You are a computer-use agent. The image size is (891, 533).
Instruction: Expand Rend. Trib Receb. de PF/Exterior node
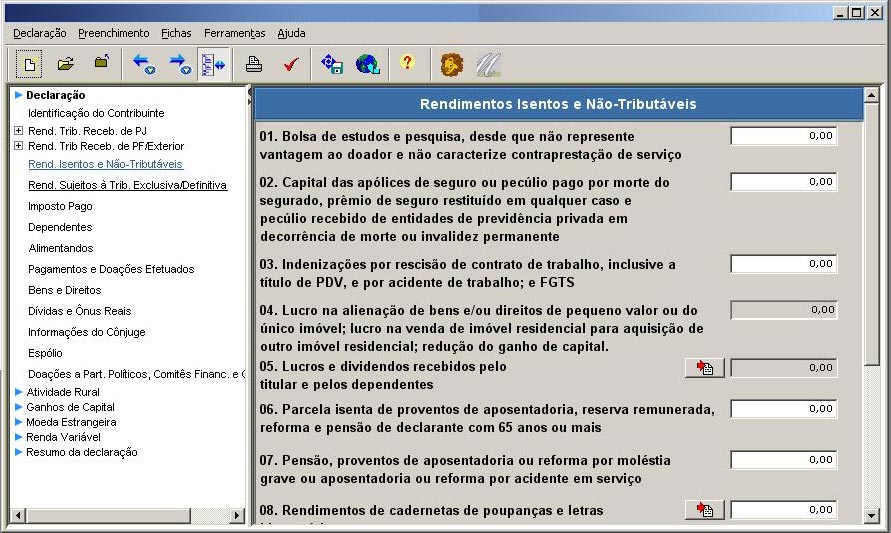click(18, 146)
